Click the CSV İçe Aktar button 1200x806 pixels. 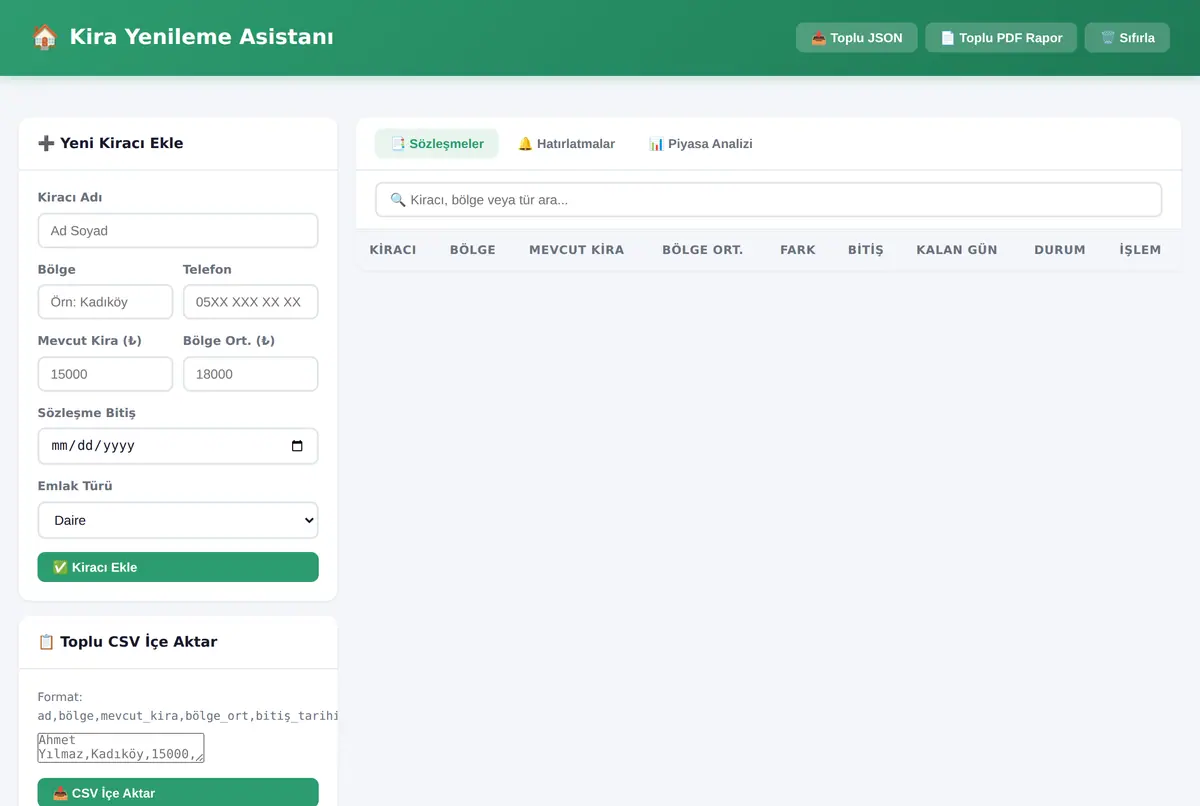coord(178,792)
